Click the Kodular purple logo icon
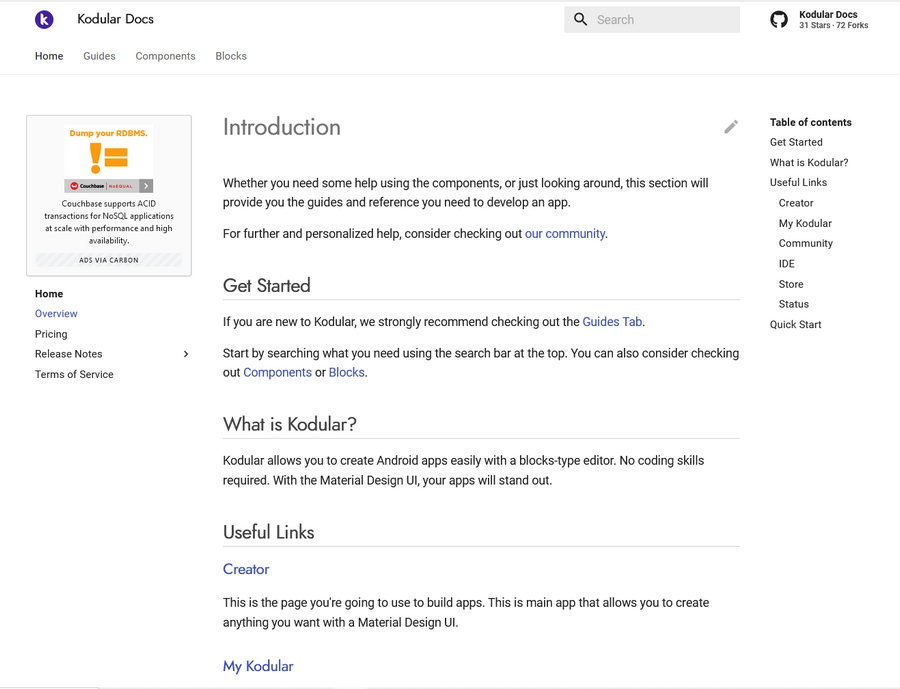900x689 pixels. [44, 20]
